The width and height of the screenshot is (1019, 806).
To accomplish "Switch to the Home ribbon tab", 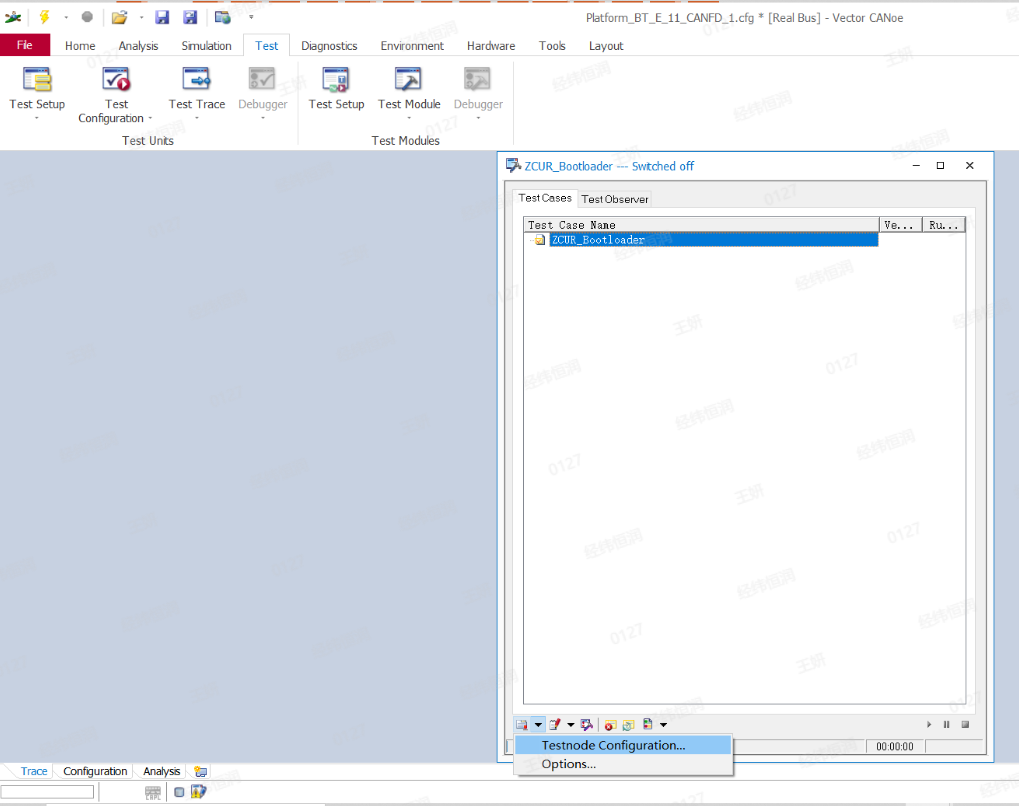I will [x=80, y=46].
